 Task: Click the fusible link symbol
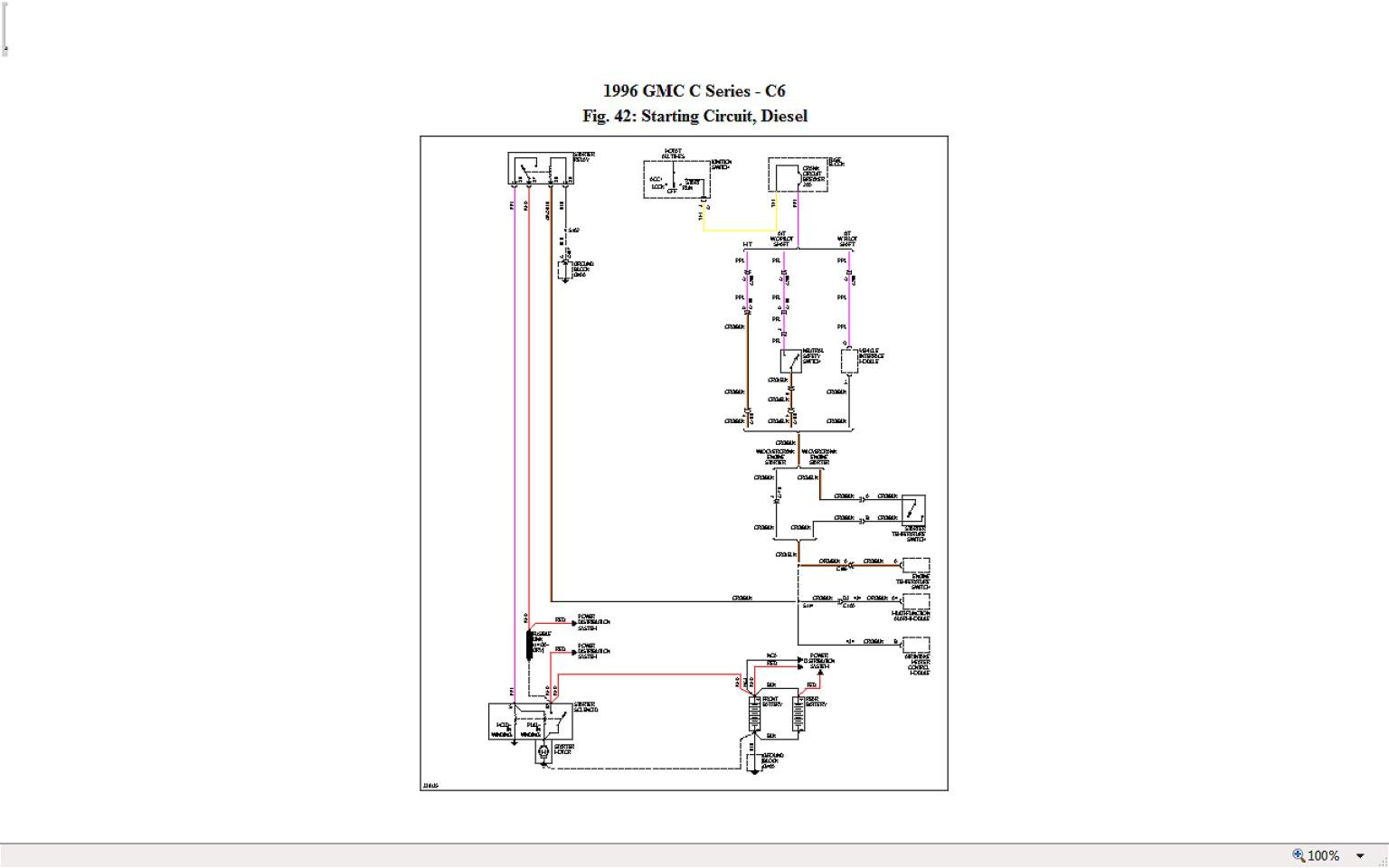pos(530,646)
